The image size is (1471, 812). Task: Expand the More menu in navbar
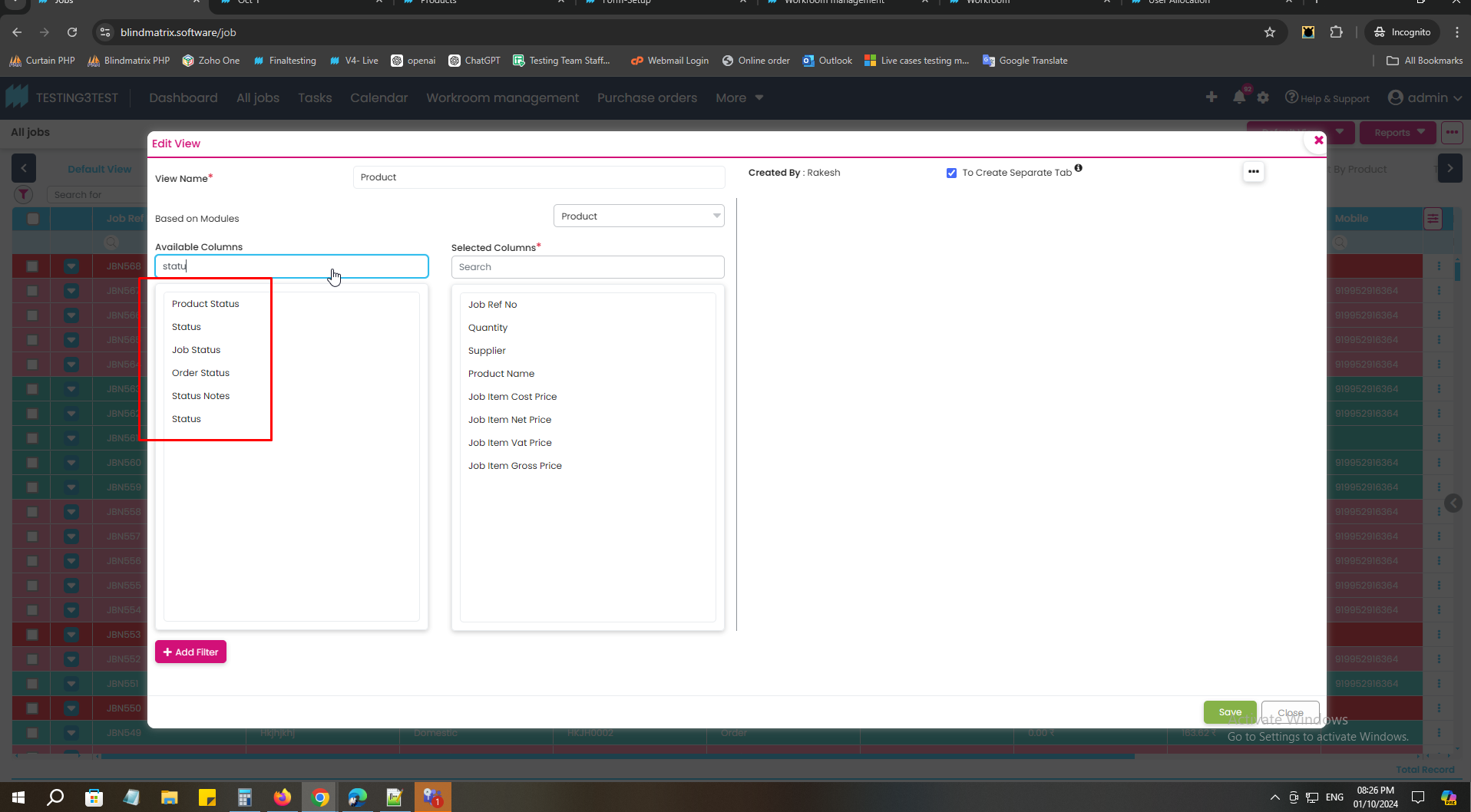739,98
